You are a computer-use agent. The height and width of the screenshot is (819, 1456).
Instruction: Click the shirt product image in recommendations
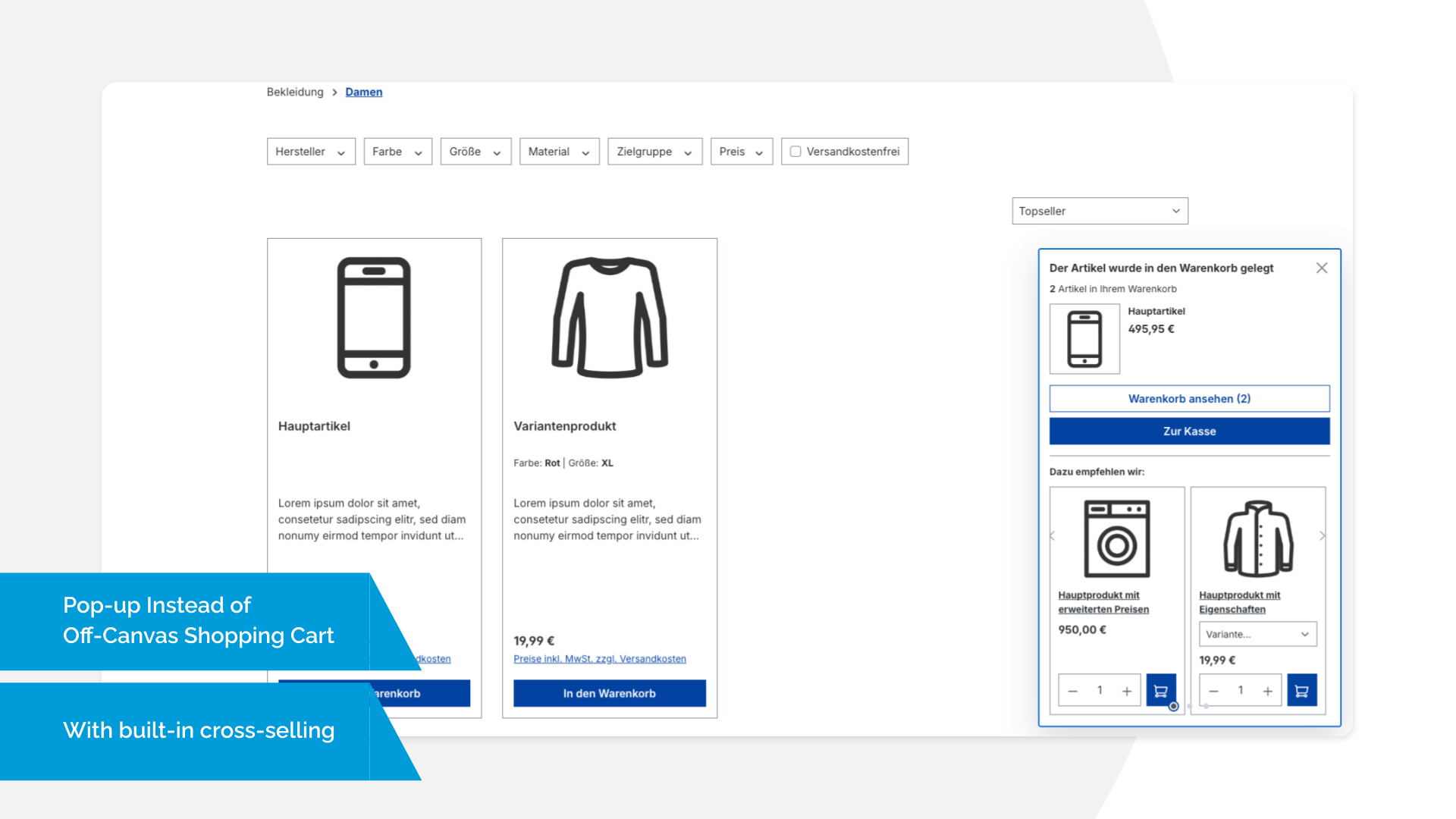[1258, 538]
